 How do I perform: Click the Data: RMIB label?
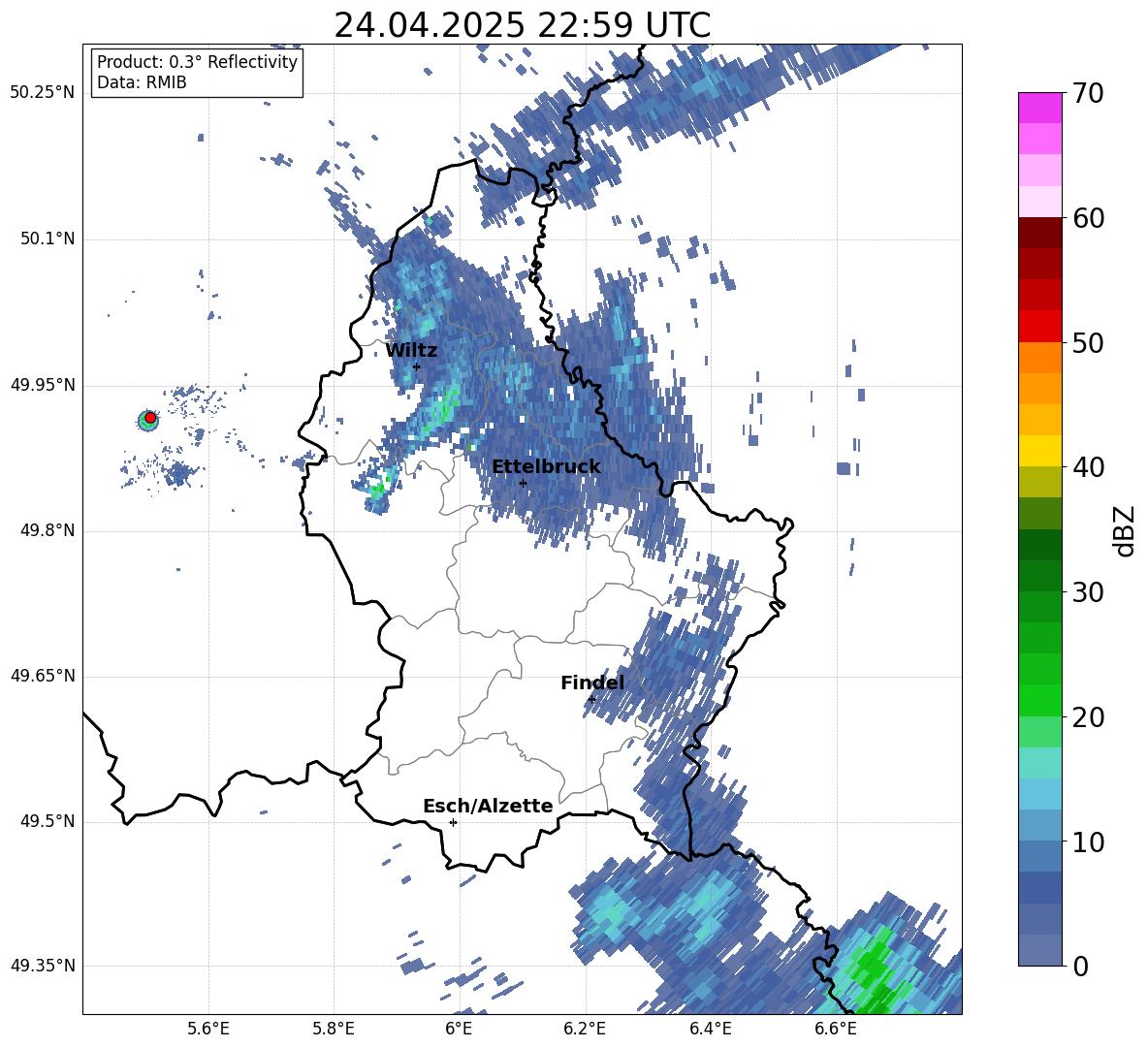142,82
